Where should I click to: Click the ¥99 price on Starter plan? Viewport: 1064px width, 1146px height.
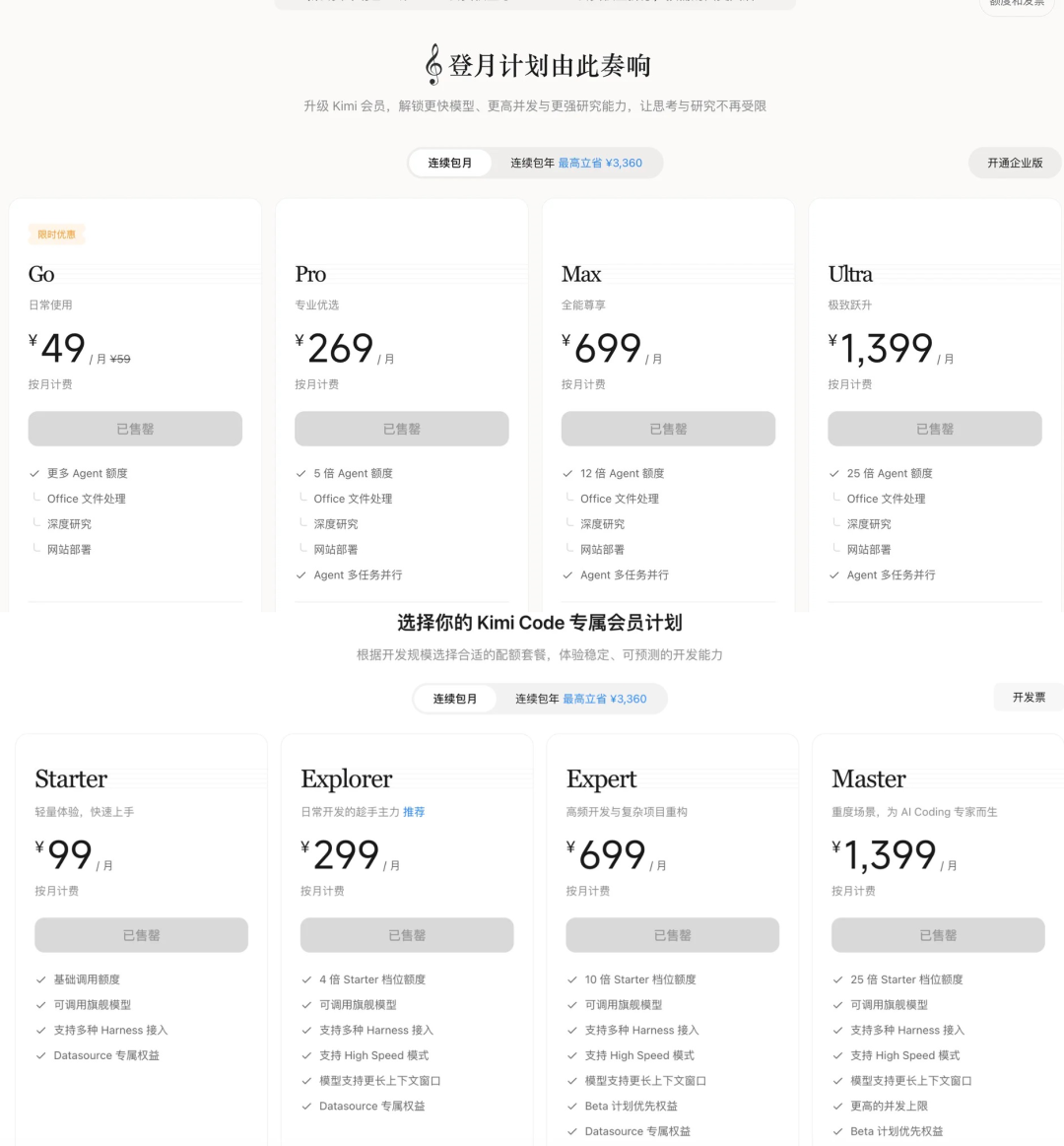(64, 854)
